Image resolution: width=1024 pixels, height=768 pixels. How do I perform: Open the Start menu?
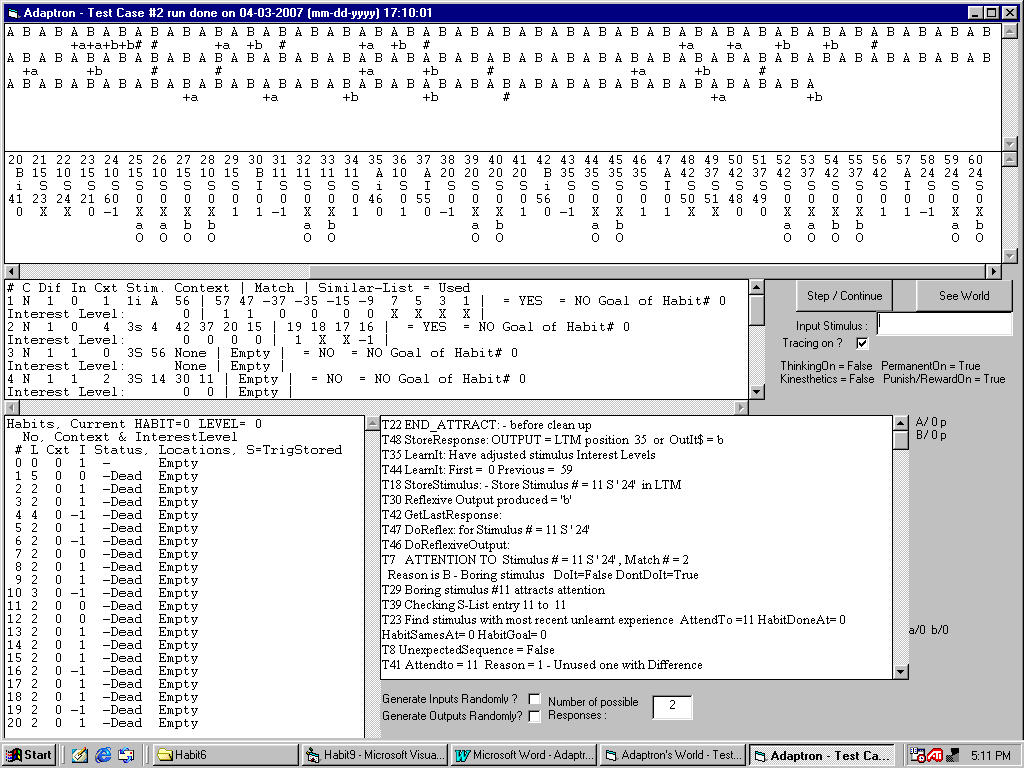tap(29, 755)
